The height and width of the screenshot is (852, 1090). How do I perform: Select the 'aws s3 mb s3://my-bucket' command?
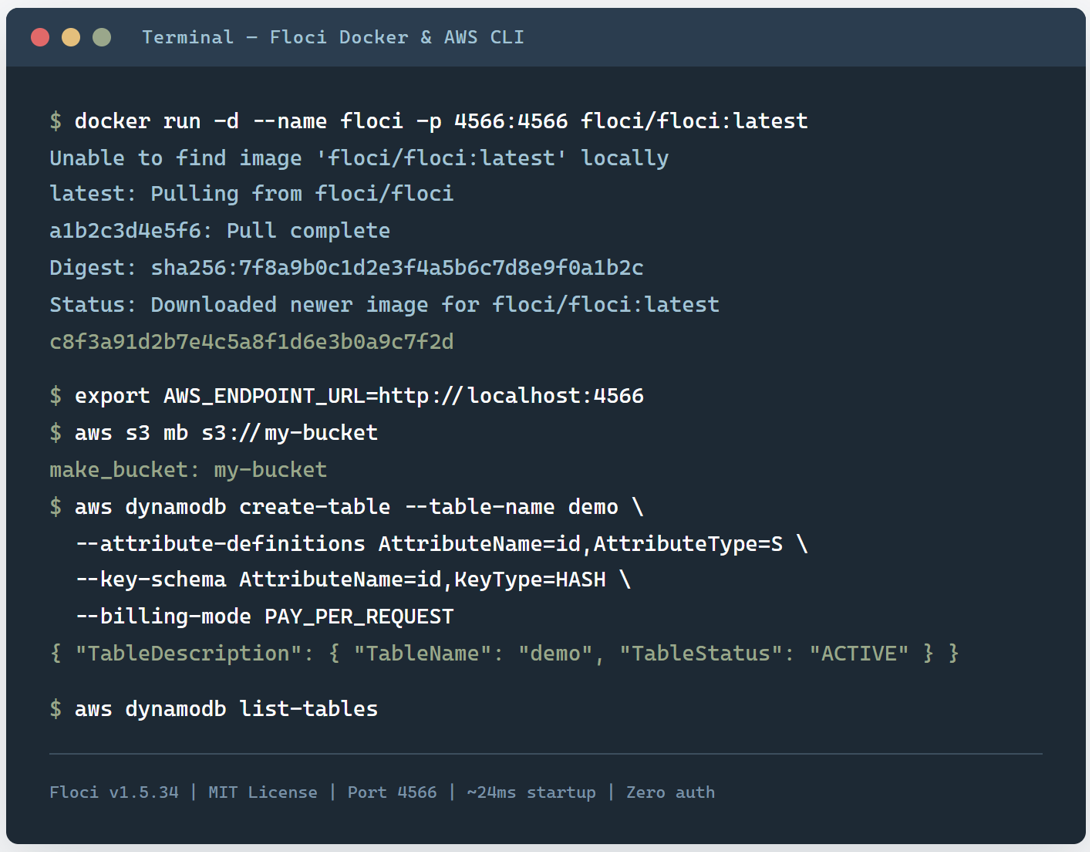pos(214,432)
